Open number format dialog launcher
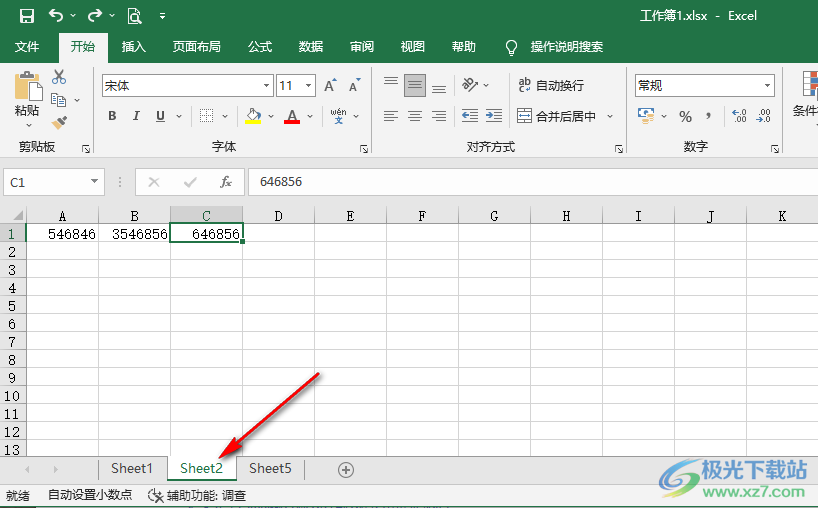 (775, 149)
